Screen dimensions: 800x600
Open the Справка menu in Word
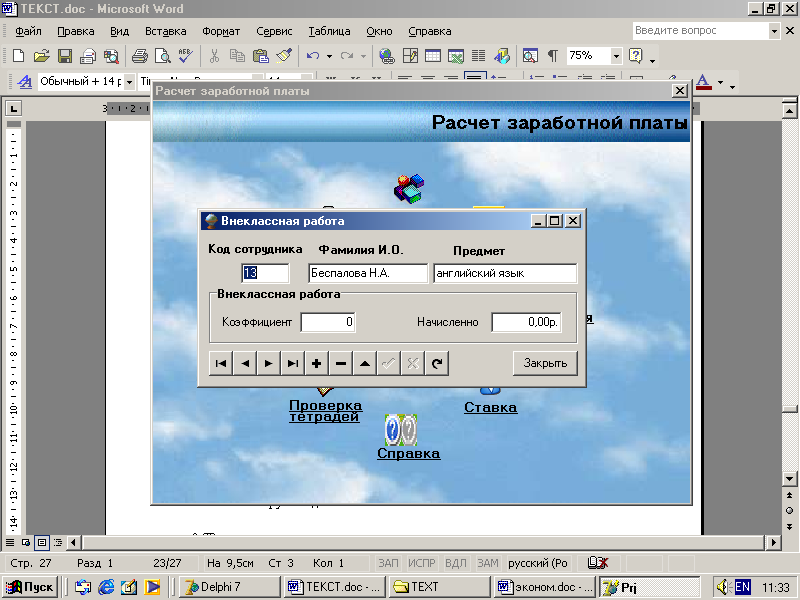click(x=430, y=31)
